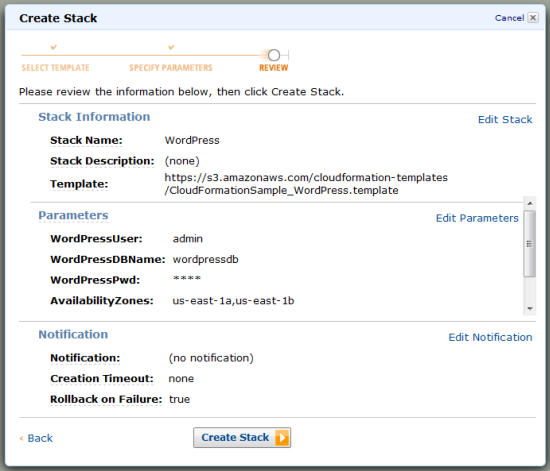Open the Edit Parameters link
Screen dimensions: 550x471
click(x=477, y=218)
